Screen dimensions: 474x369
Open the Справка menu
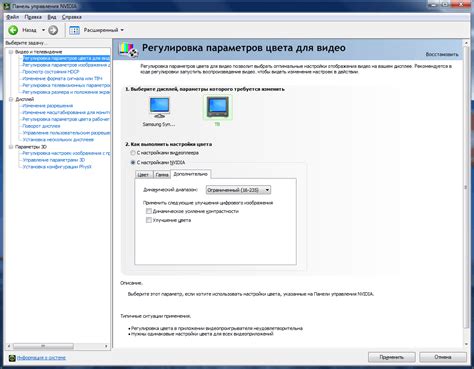[72, 17]
